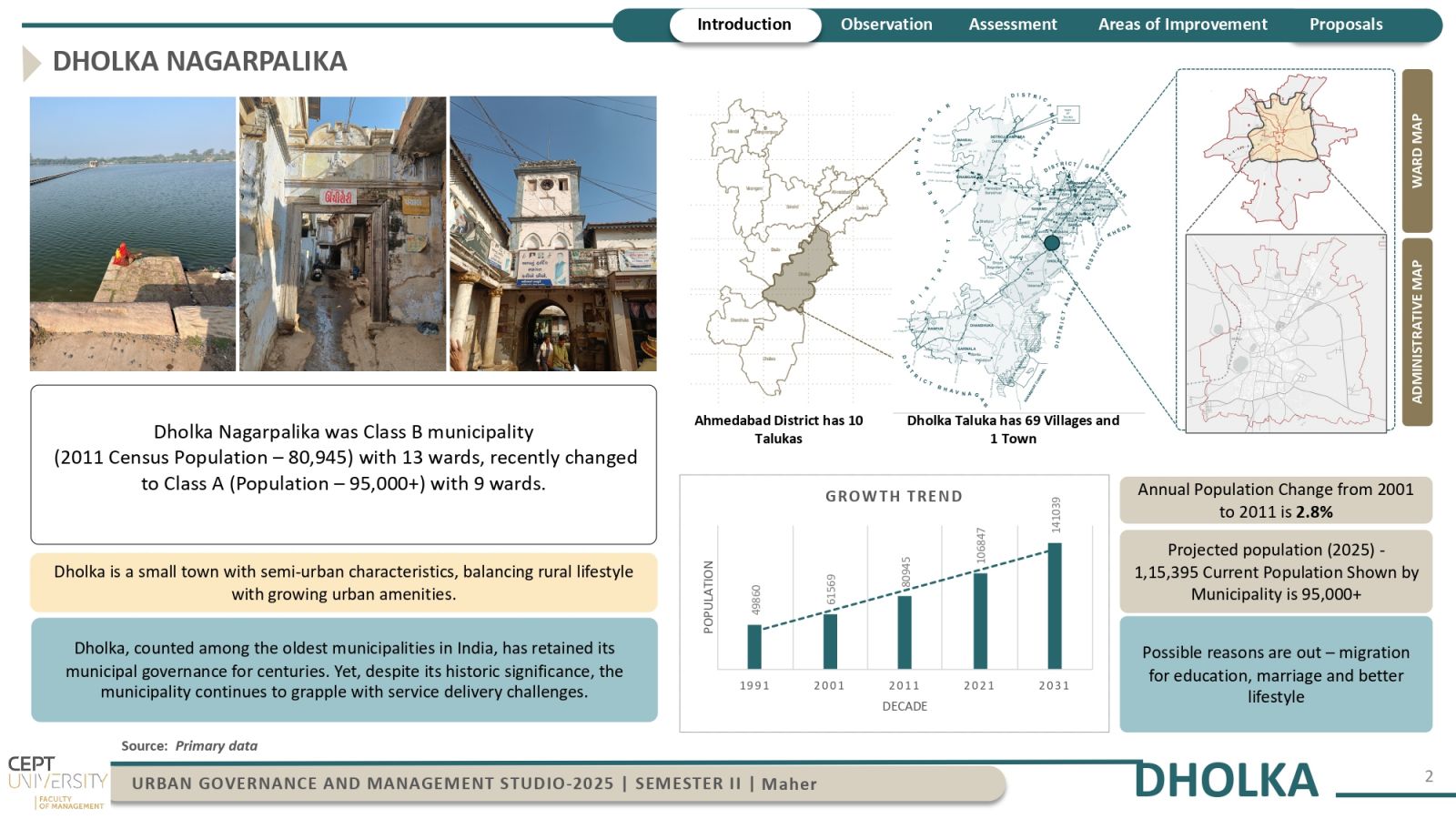Click the 49860 data label
Screen dimensions: 1456x819
(x=755, y=601)
